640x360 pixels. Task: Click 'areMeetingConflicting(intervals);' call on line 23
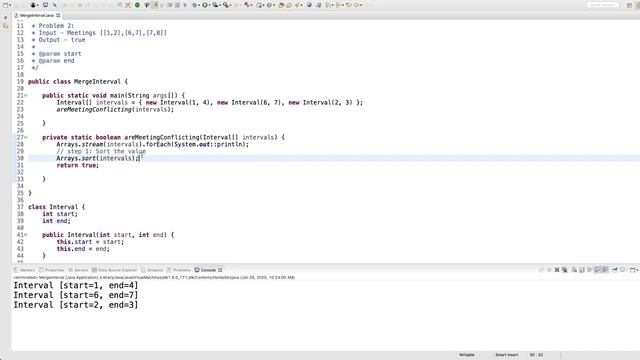click(x=115, y=109)
